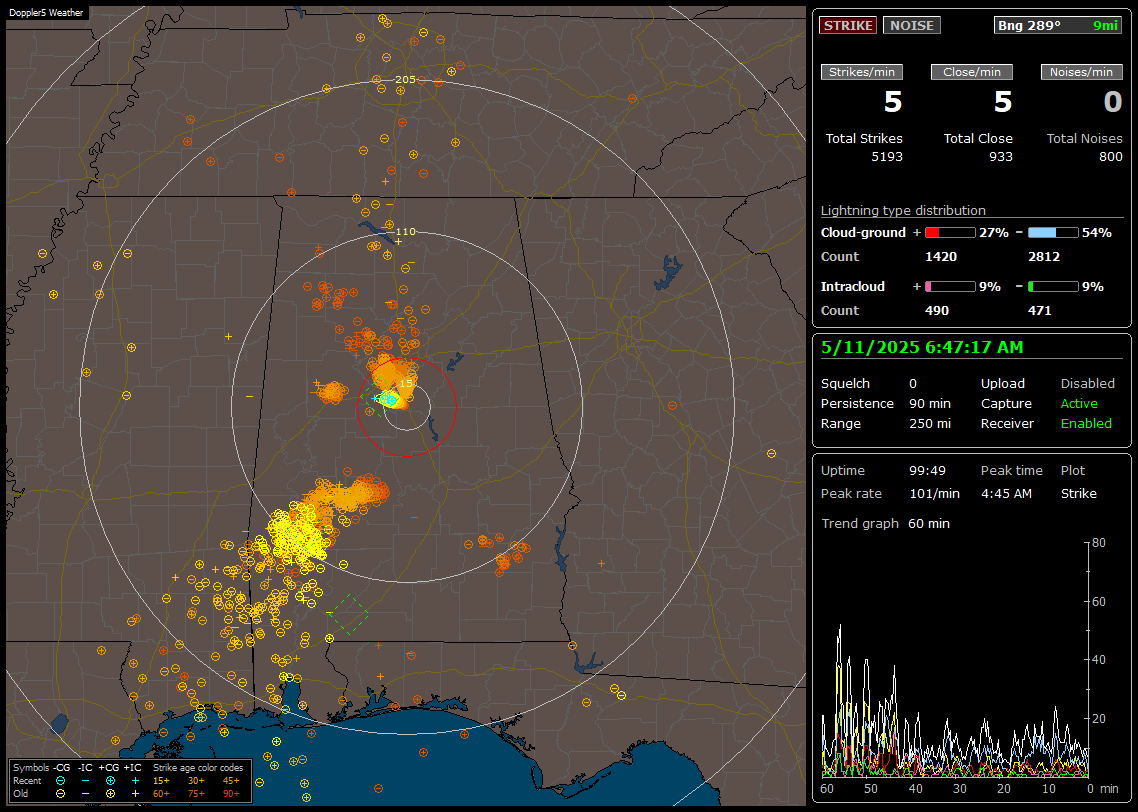Viewport: 1138px width, 812px height.
Task: Click the '110' range ring label
Action: point(406,231)
